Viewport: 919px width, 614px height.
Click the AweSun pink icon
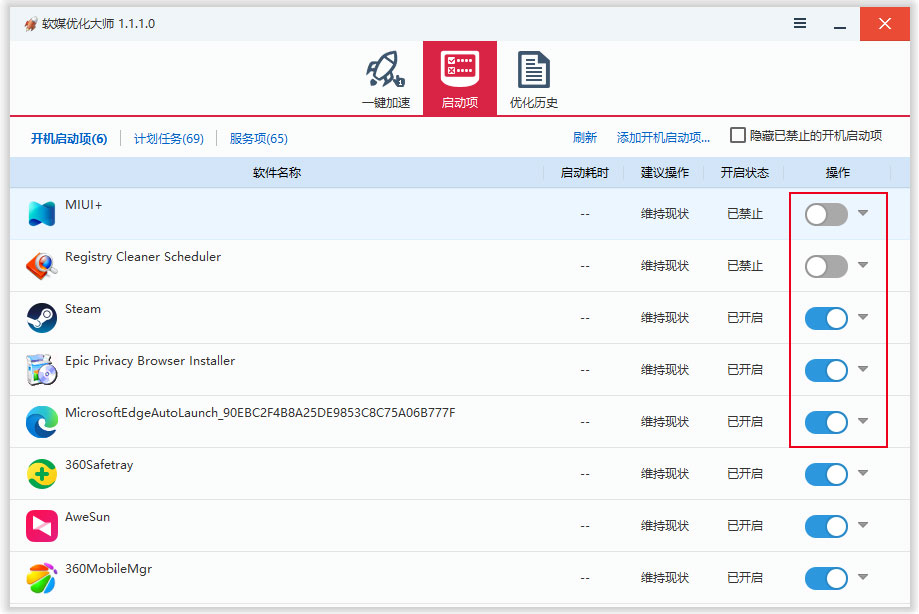[42, 526]
